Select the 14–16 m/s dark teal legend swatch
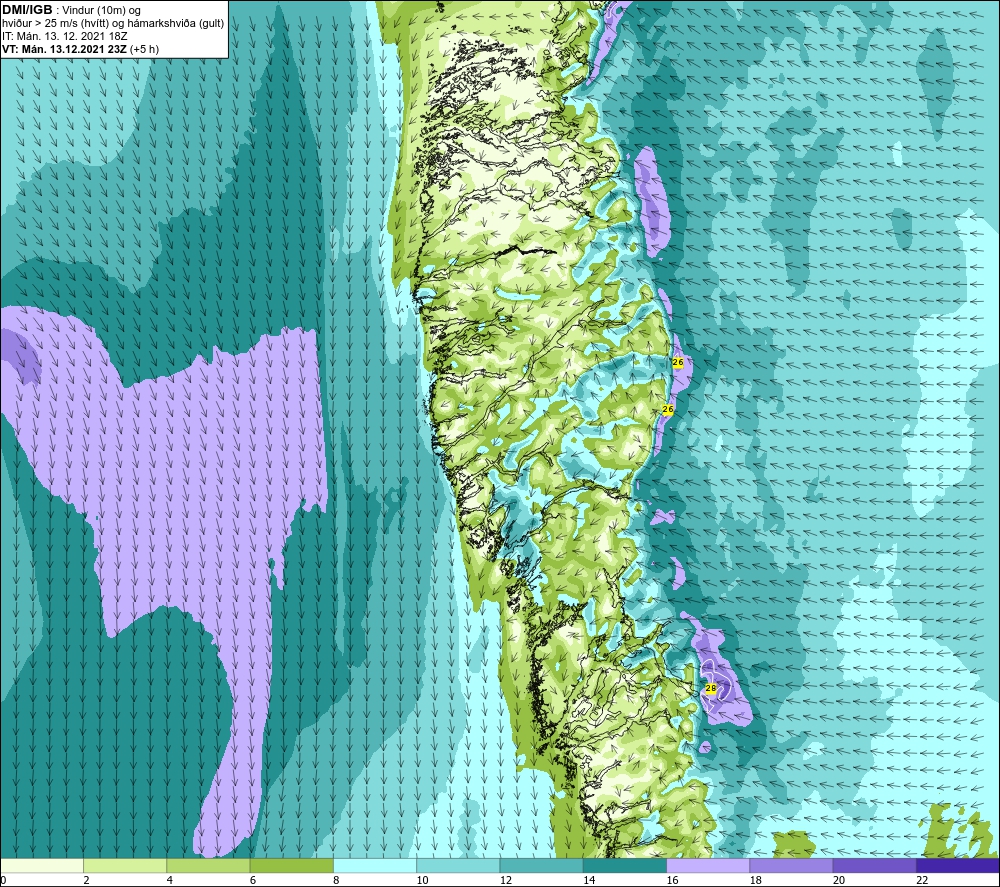Image resolution: width=1000 pixels, height=887 pixels. pos(625,865)
